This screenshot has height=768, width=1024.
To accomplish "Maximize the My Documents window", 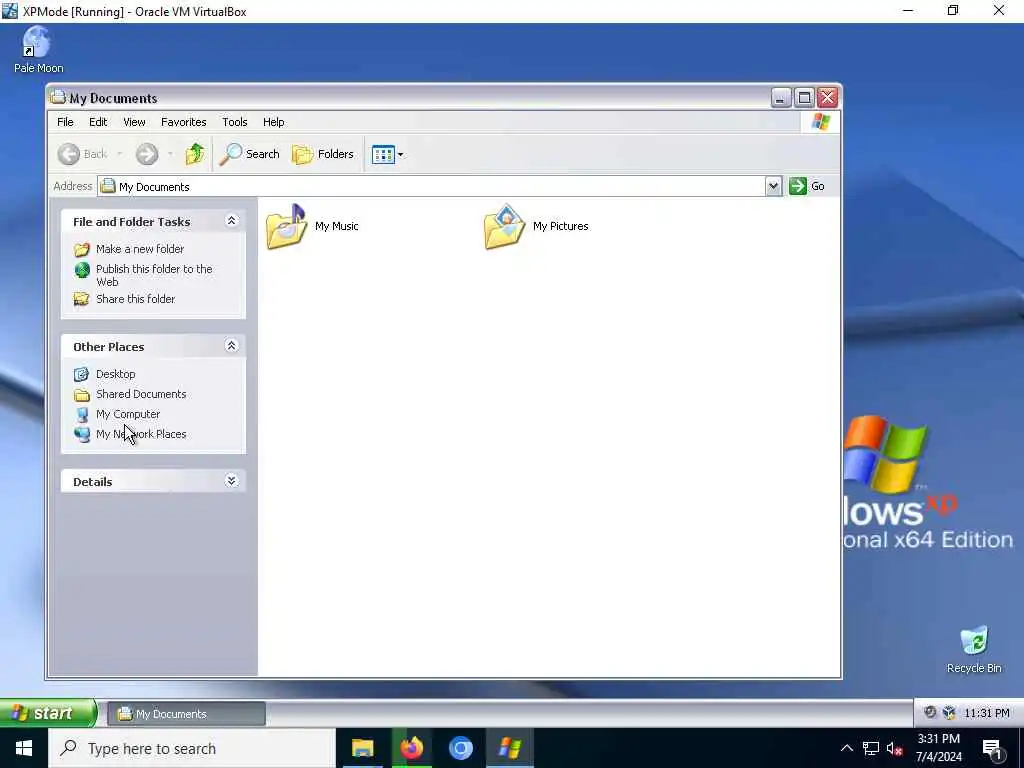I will pyautogui.click(x=804, y=98).
